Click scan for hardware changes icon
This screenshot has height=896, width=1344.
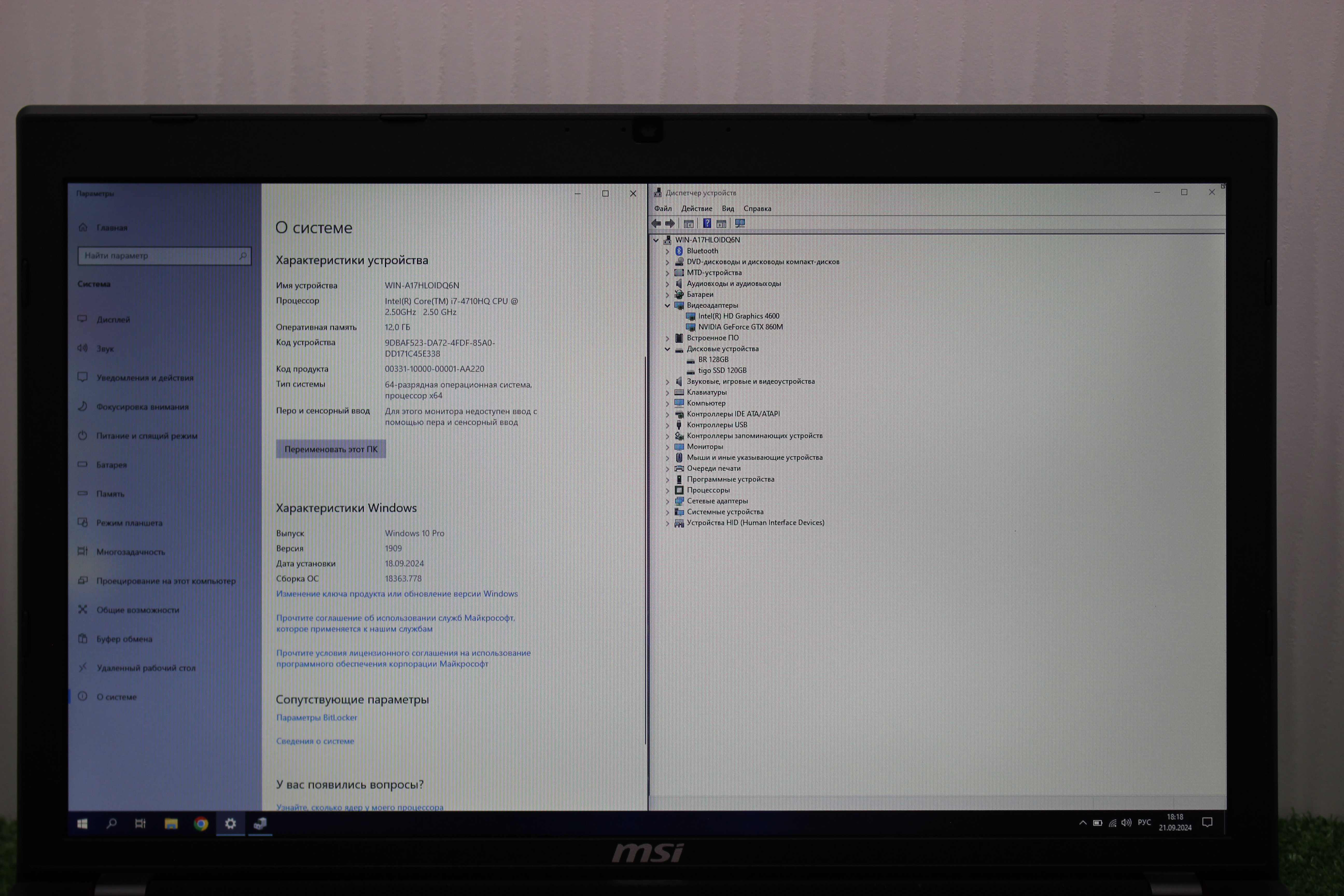(740, 223)
